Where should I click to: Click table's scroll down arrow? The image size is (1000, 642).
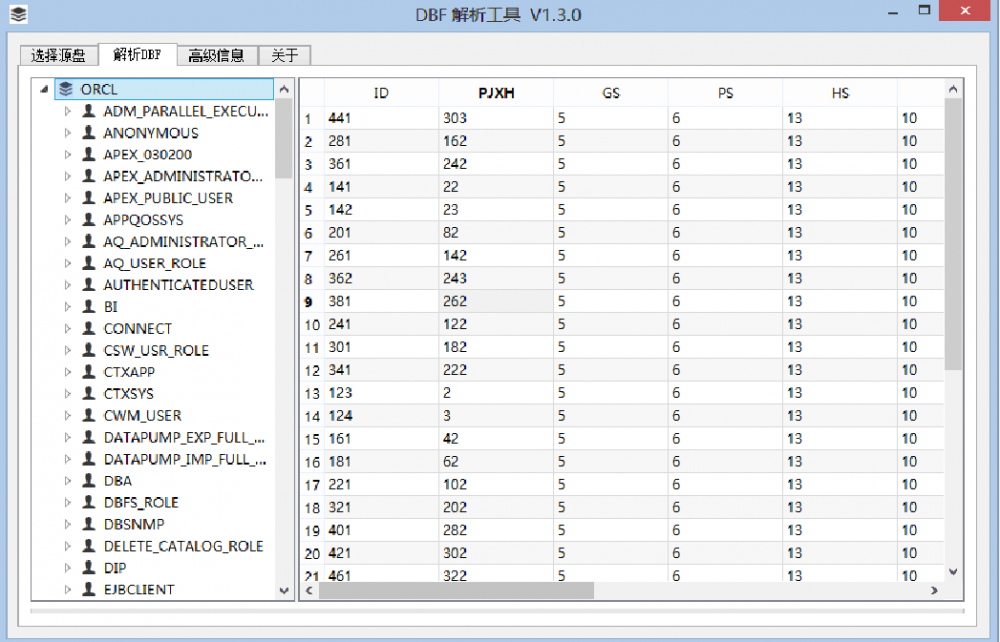(953, 571)
